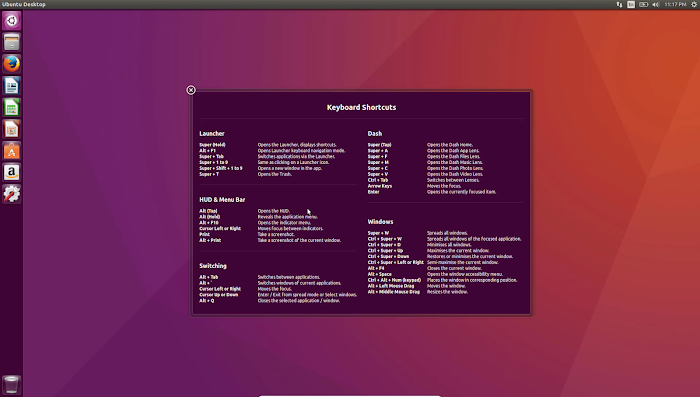Click 'Take a screenshot of the current window.'
The image size is (700, 397).
pyautogui.click(x=299, y=240)
